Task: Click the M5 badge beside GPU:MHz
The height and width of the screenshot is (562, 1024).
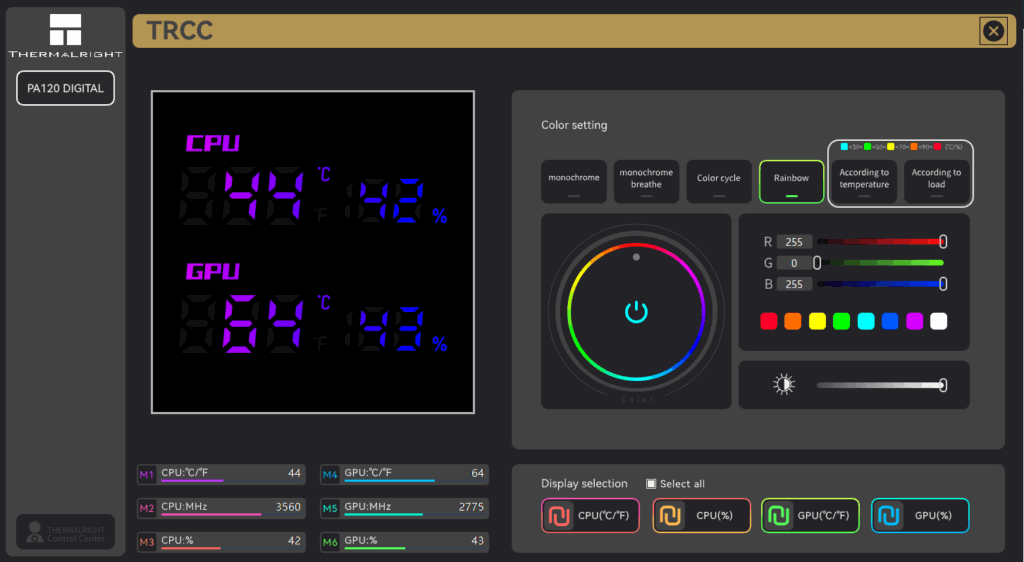Action: pos(330,508)
